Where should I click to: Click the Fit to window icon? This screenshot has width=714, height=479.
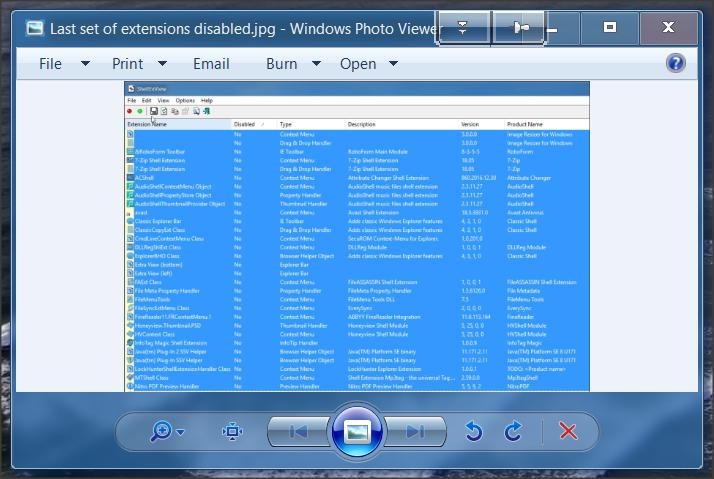tap(232, 431)
